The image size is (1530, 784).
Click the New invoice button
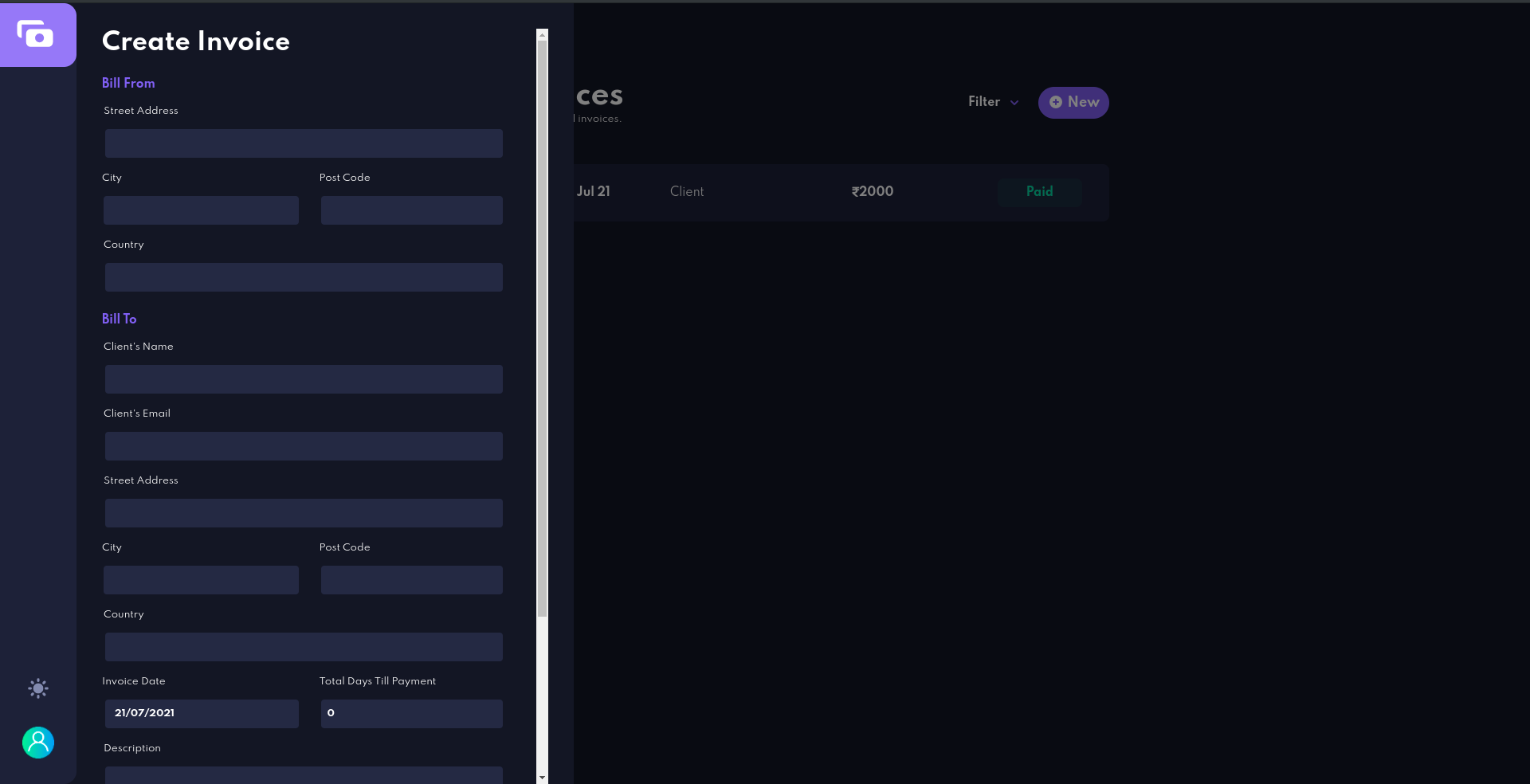1073,102
